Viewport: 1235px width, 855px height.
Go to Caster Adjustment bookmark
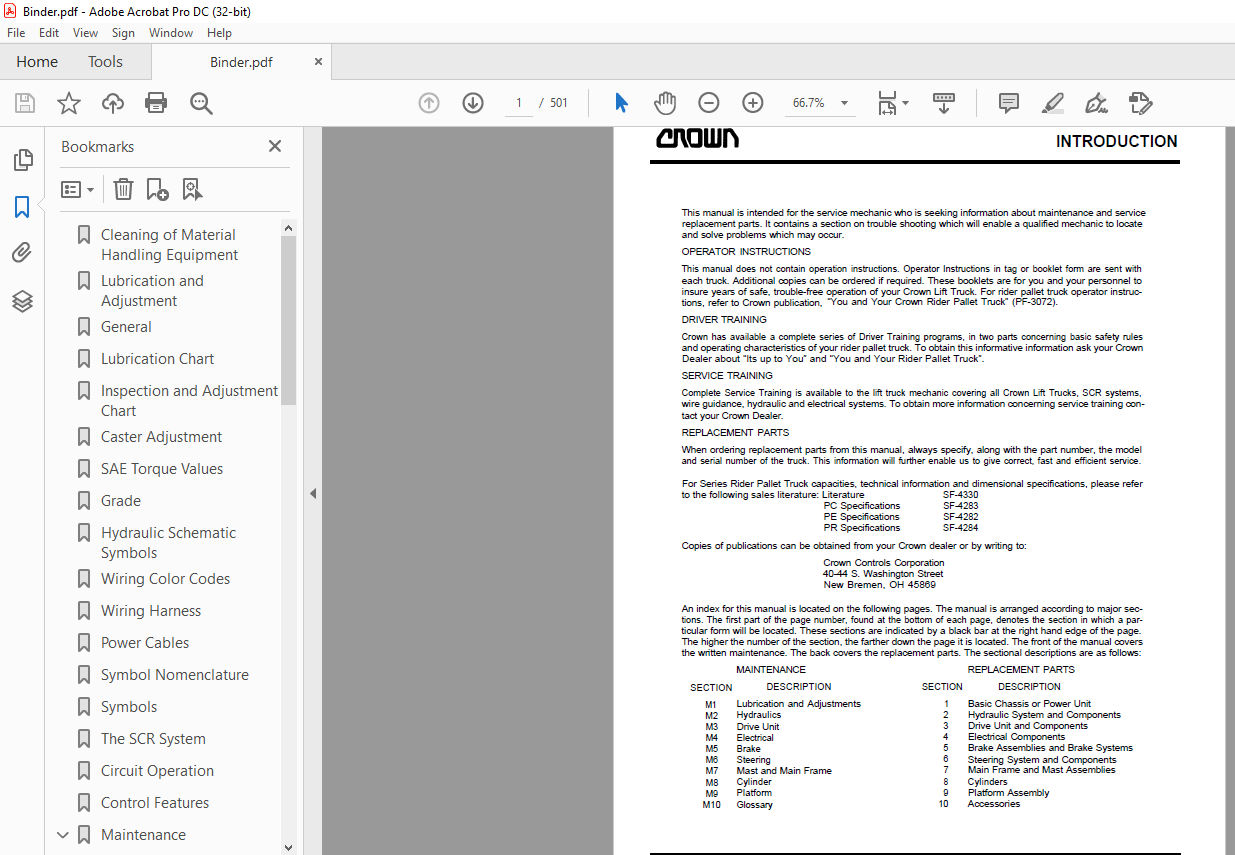[161, 437]
